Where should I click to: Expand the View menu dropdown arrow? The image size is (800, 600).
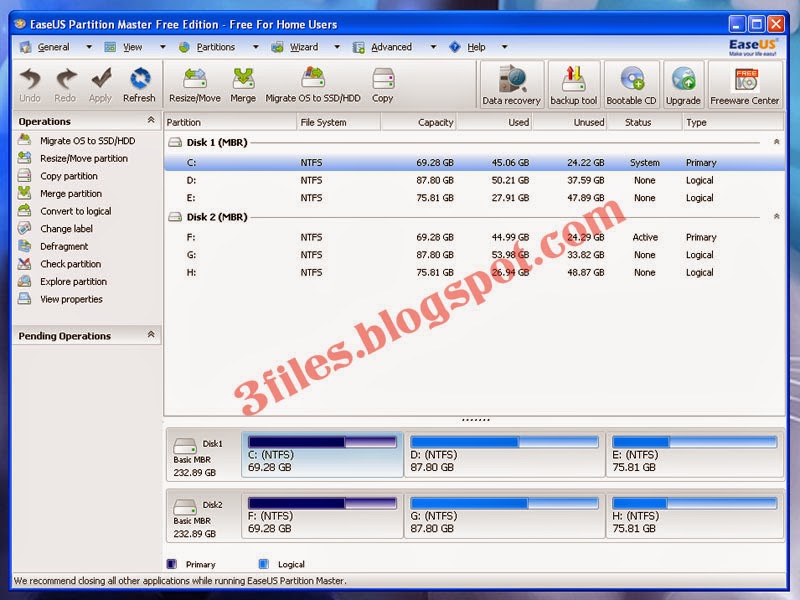tap(163, 47)
